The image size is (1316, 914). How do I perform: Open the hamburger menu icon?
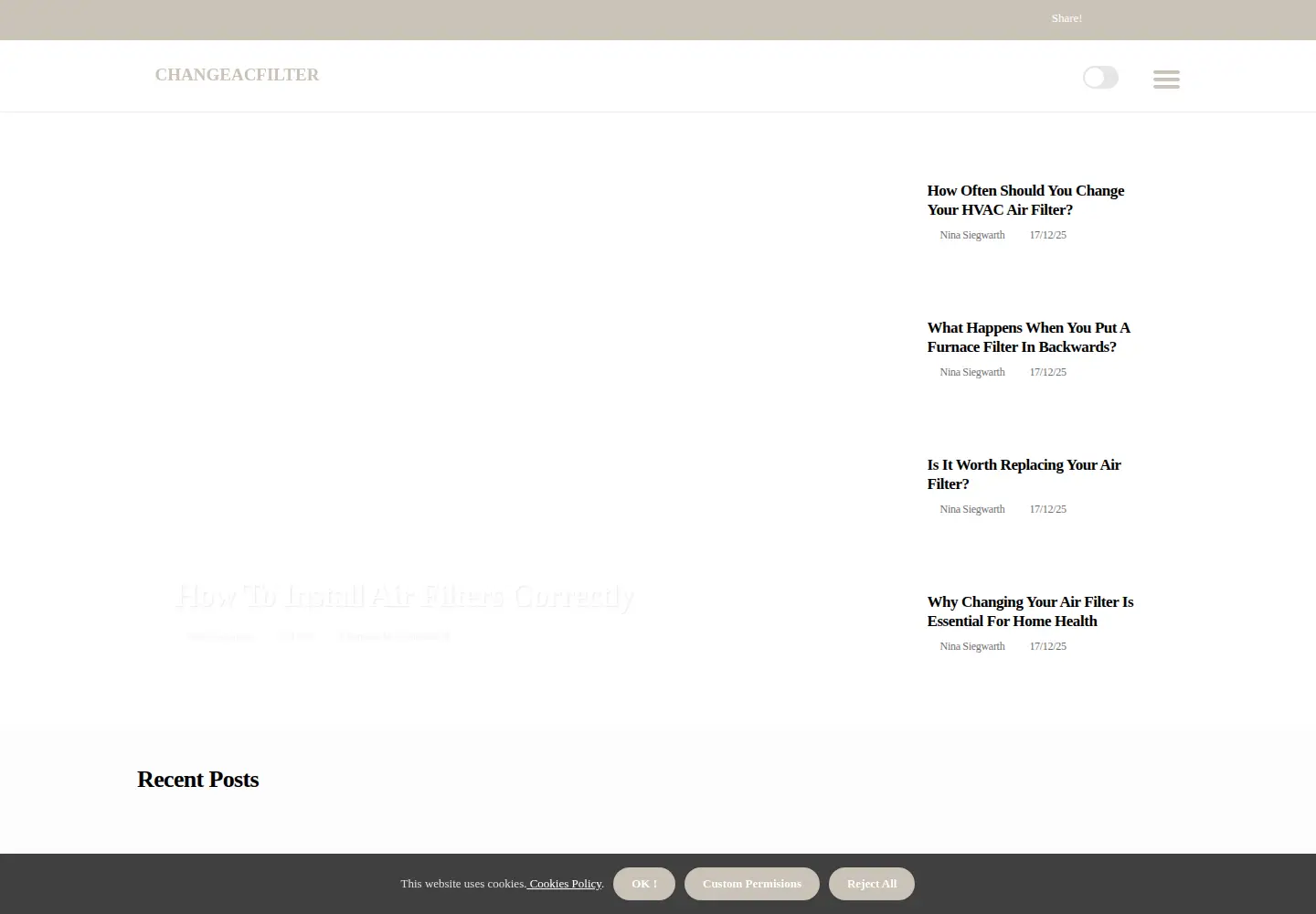point(1166,80)
